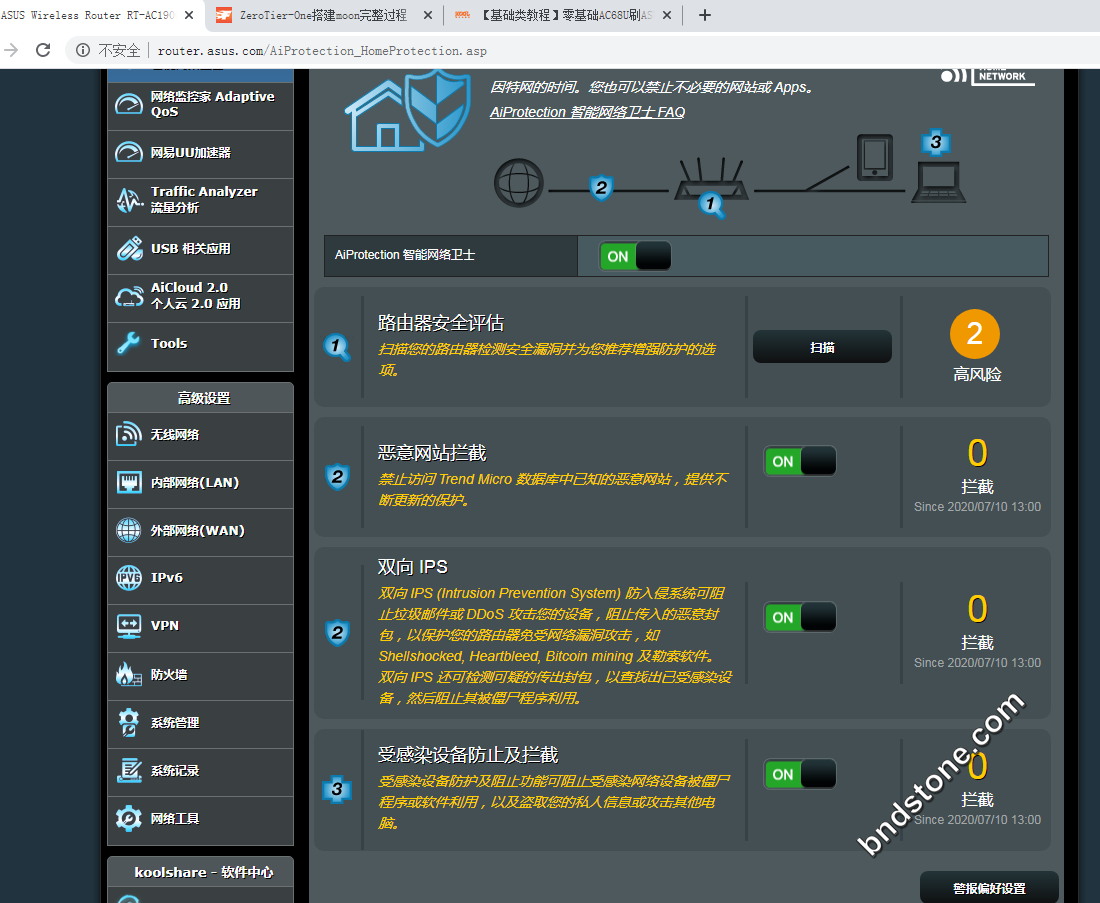Toggle the 双向 IPS switch

tap(800, 617)
